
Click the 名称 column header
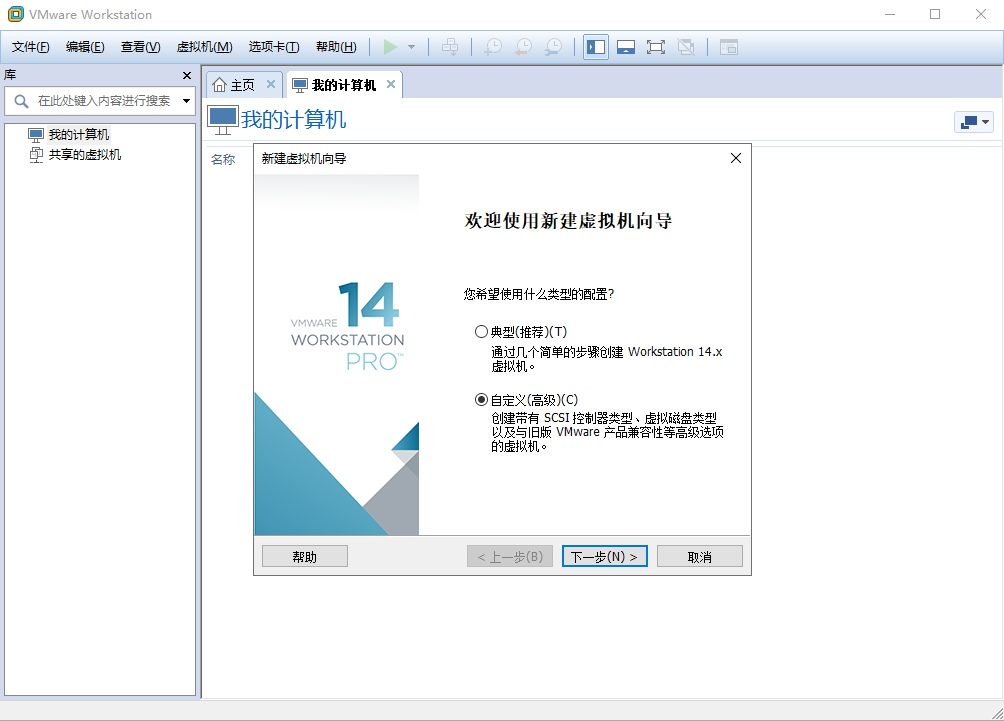(223, 159)
